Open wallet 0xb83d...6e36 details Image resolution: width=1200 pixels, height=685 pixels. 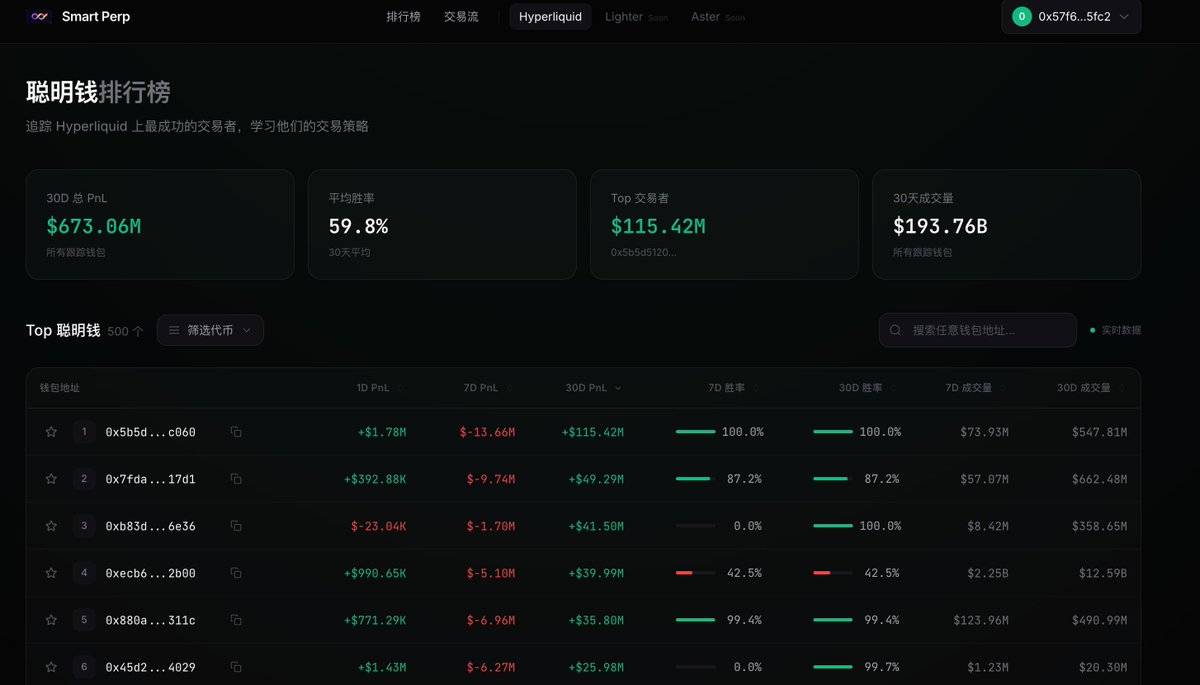click(x=150, y=526)
